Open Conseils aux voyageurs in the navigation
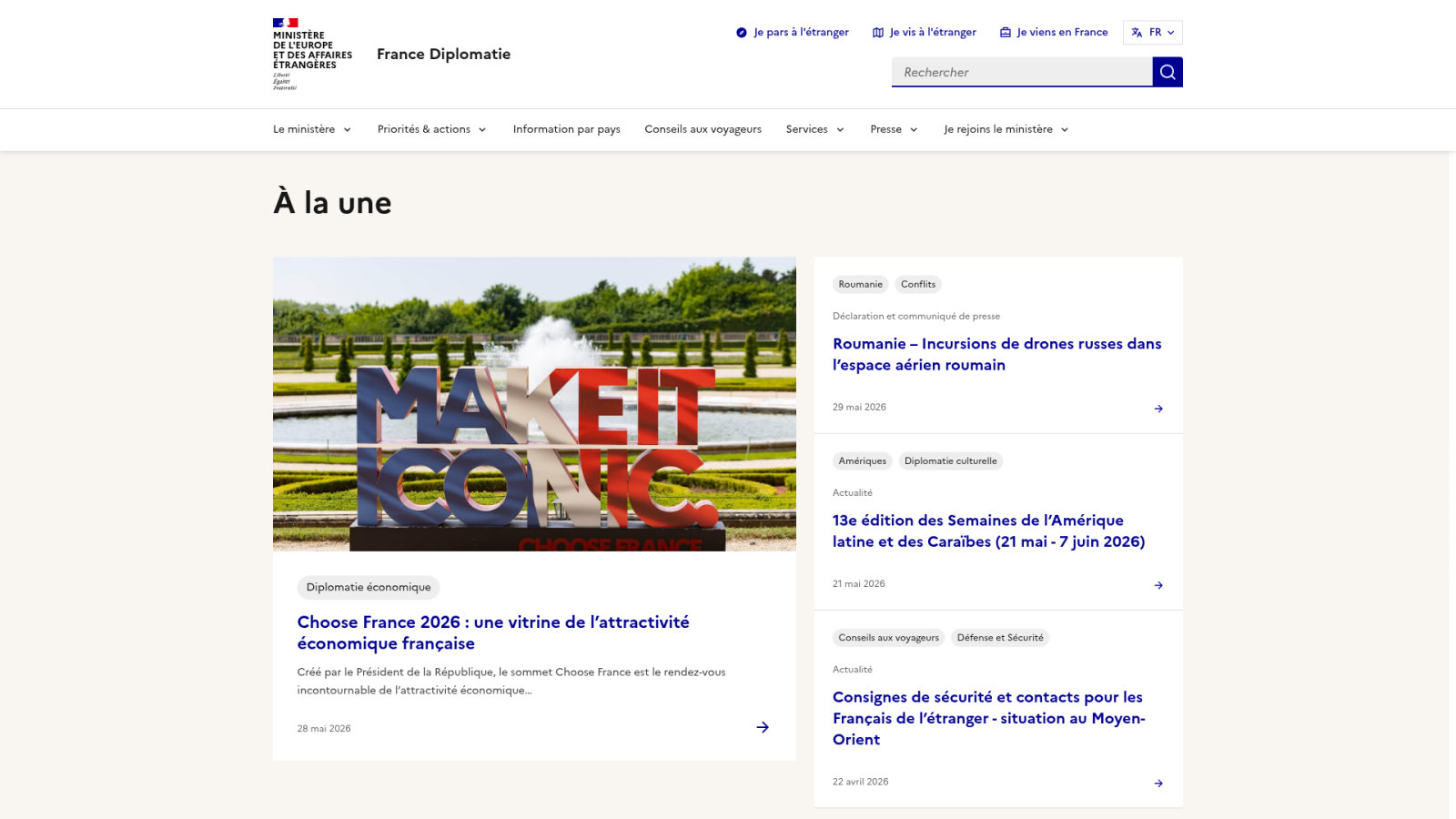Screen dimensions: 1456x819 tap(703, 129)
